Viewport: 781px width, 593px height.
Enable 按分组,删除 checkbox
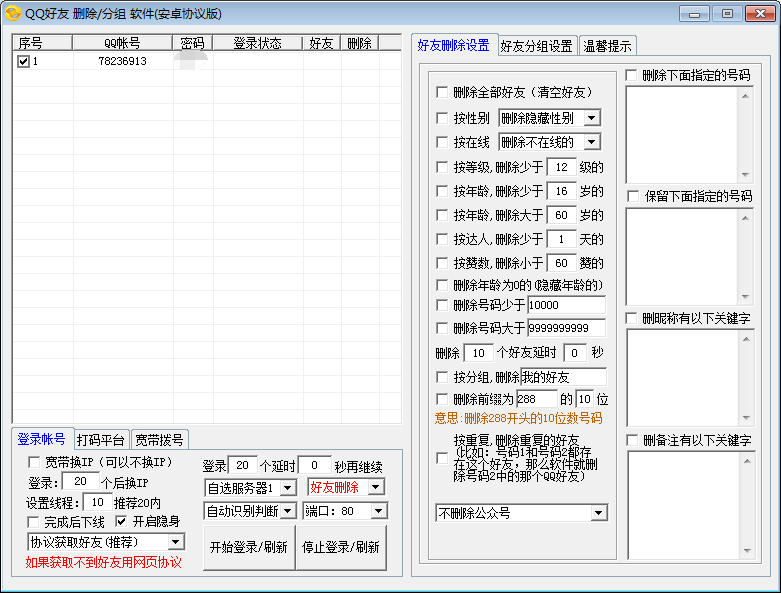pyautogui.click(x=441, y=377)
